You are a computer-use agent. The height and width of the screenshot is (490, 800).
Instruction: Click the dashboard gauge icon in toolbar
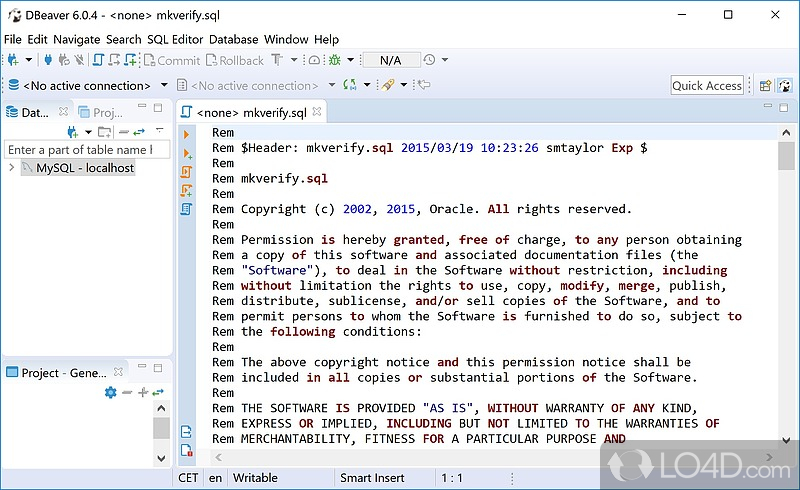click(x=314, y=60)
